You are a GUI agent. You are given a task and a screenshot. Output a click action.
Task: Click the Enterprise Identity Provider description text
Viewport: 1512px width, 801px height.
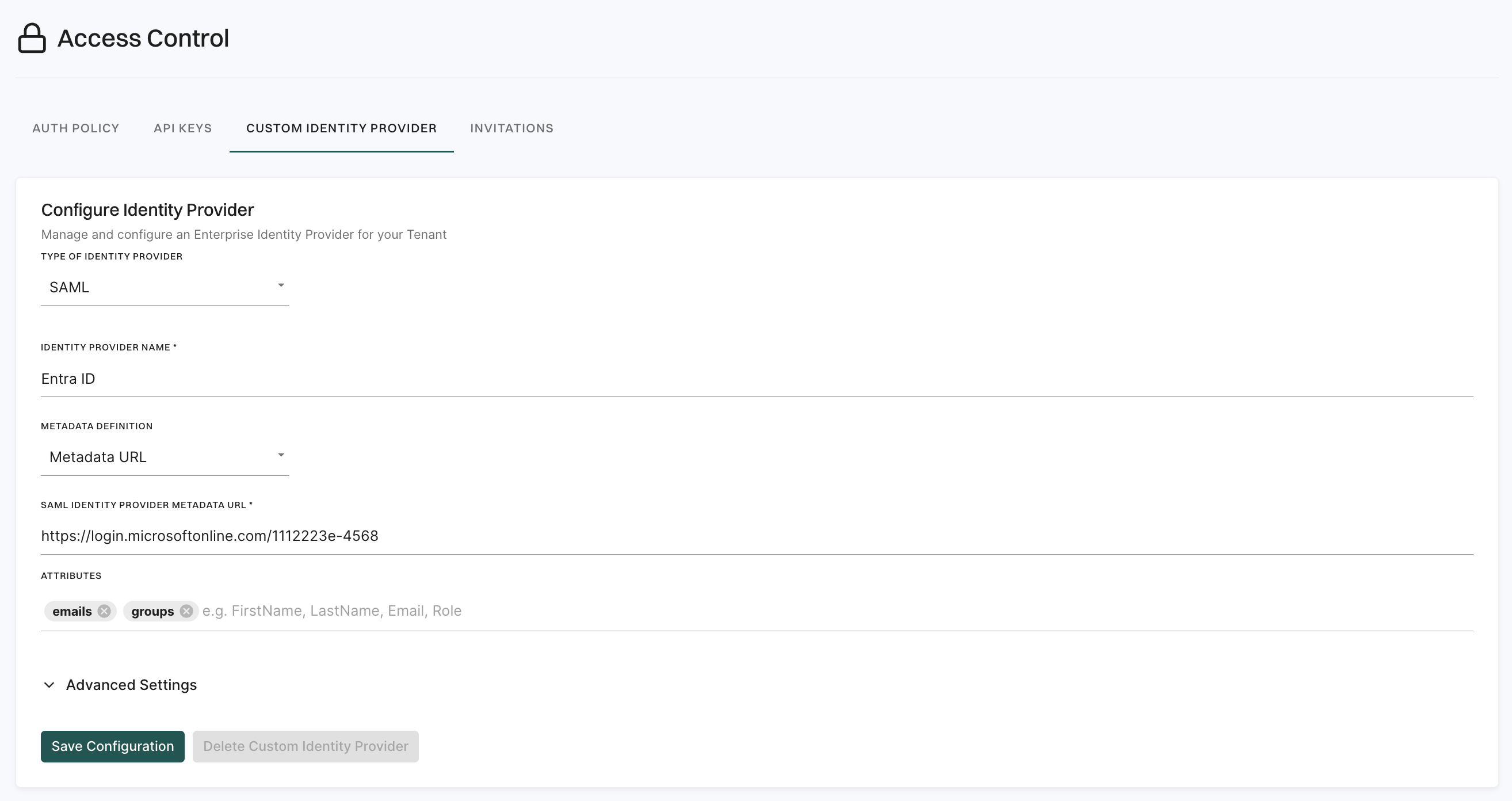(243, 234)
